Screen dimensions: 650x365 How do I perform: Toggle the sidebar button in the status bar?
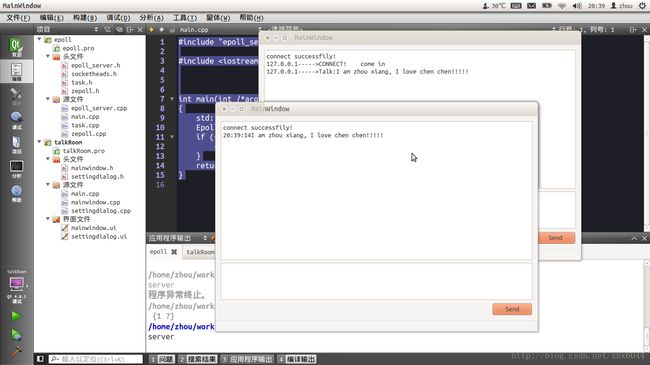point(40,359)
